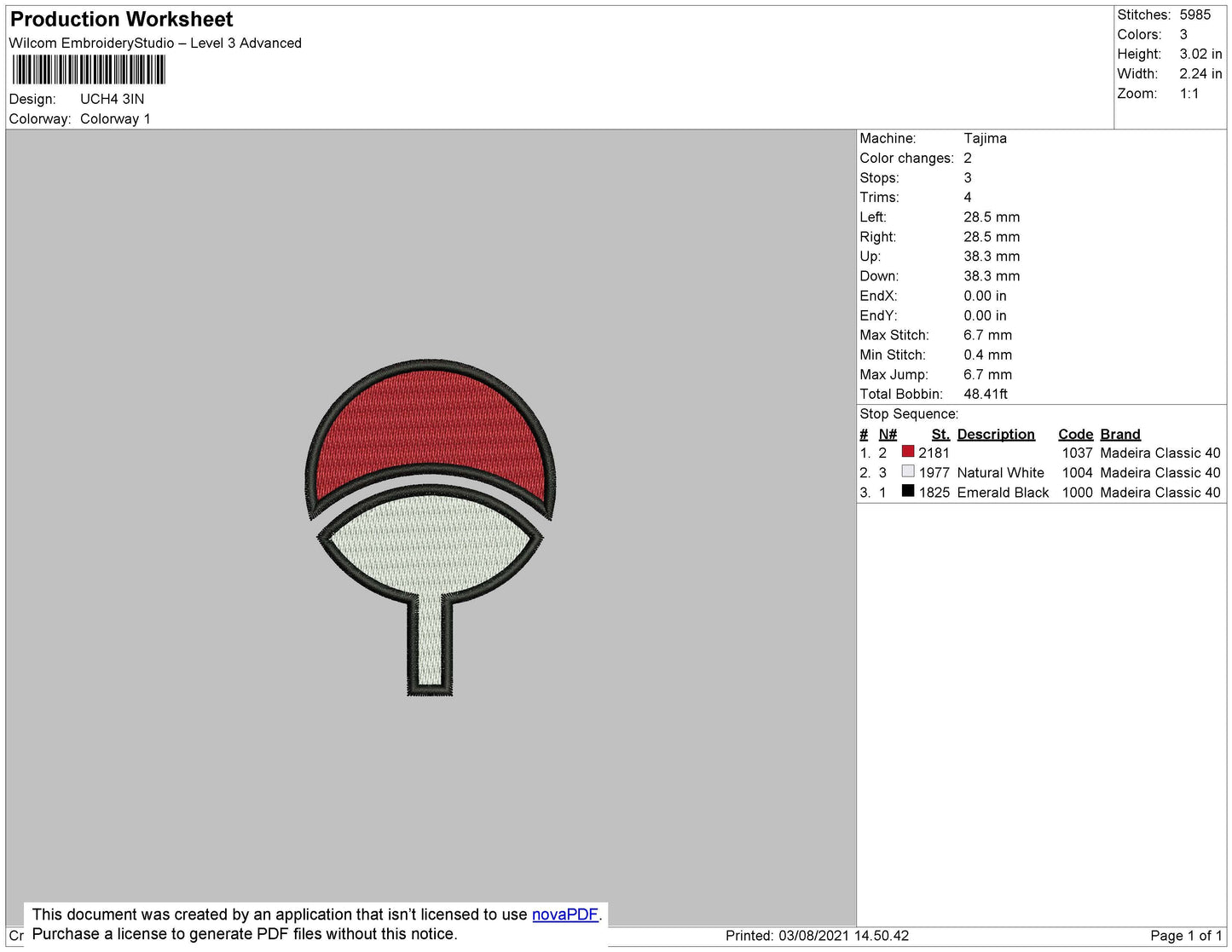Click the Trims value 4
Image resolution: width=1232 pixels, height=952 pixels.
968,198
